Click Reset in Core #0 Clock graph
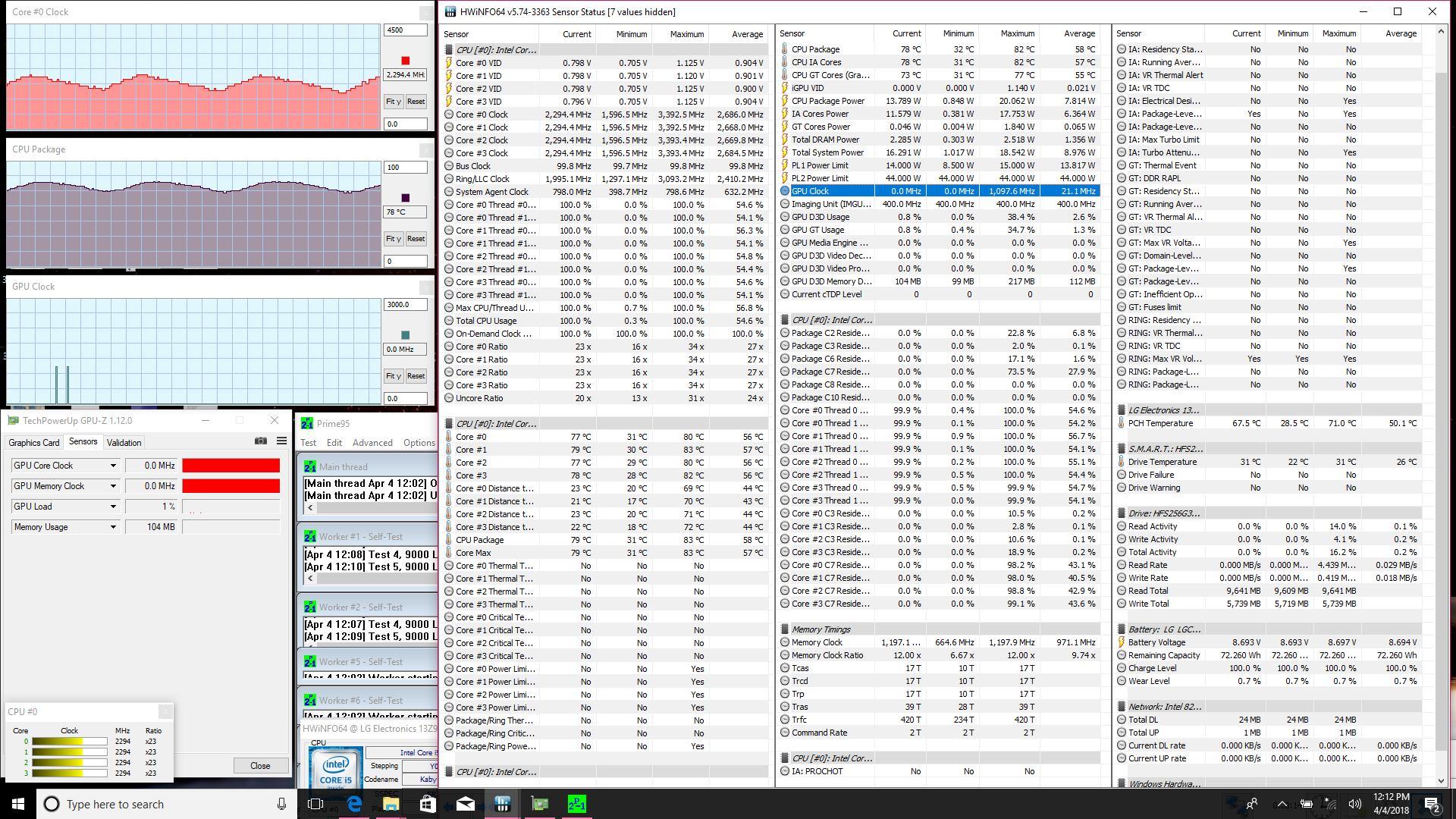 coord(416,102)
